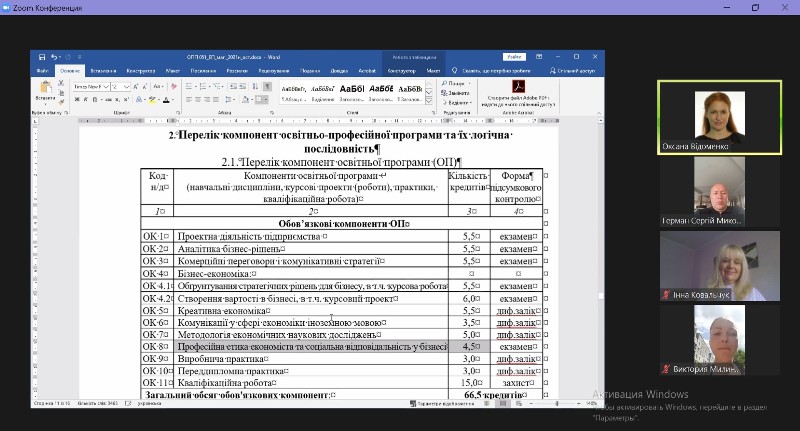The width and height of the screenshot is (800, 431).
Task: Apply the Heading style АаБбІ
Action: [x=352, y=92]
